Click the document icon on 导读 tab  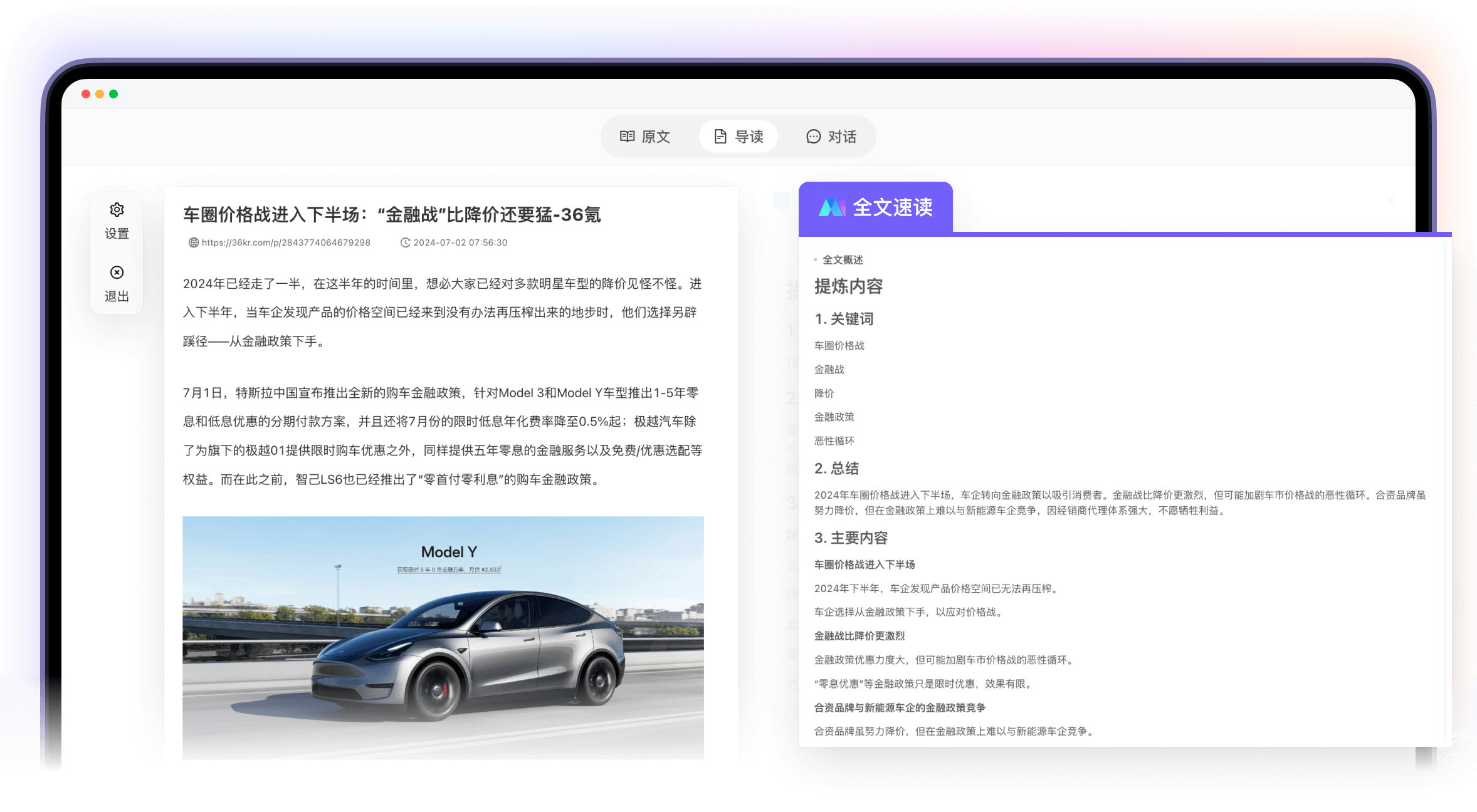pyautogui.click(x=719, y=136)
